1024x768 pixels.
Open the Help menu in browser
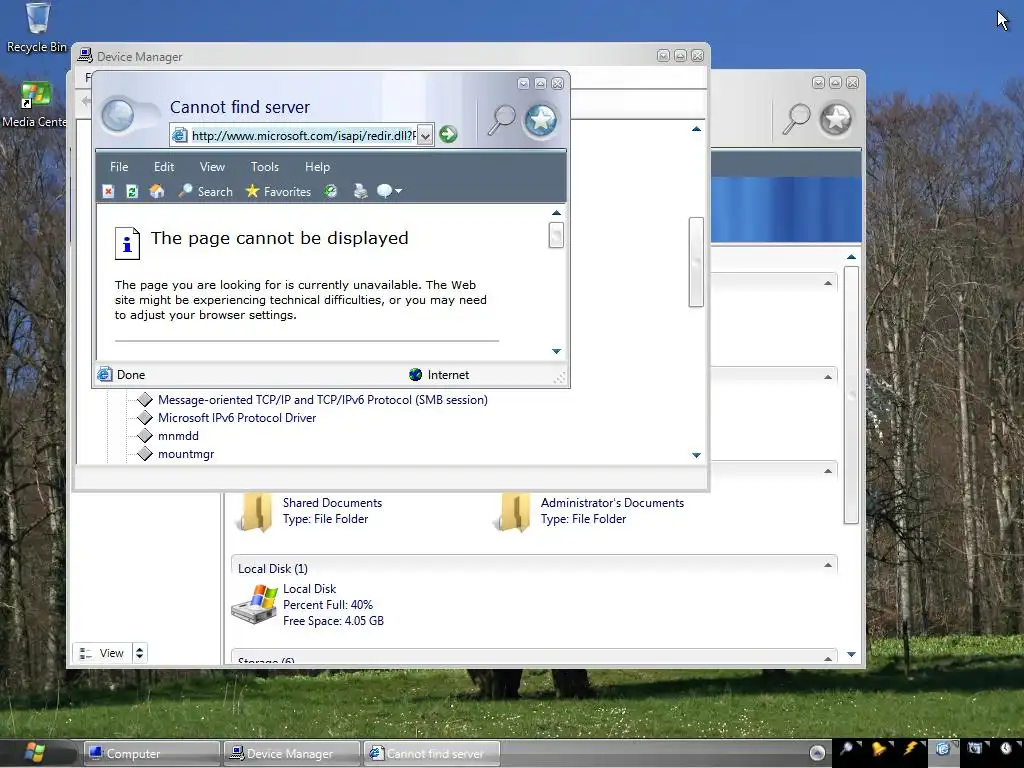pyautogui.click(x=317, y=167)
